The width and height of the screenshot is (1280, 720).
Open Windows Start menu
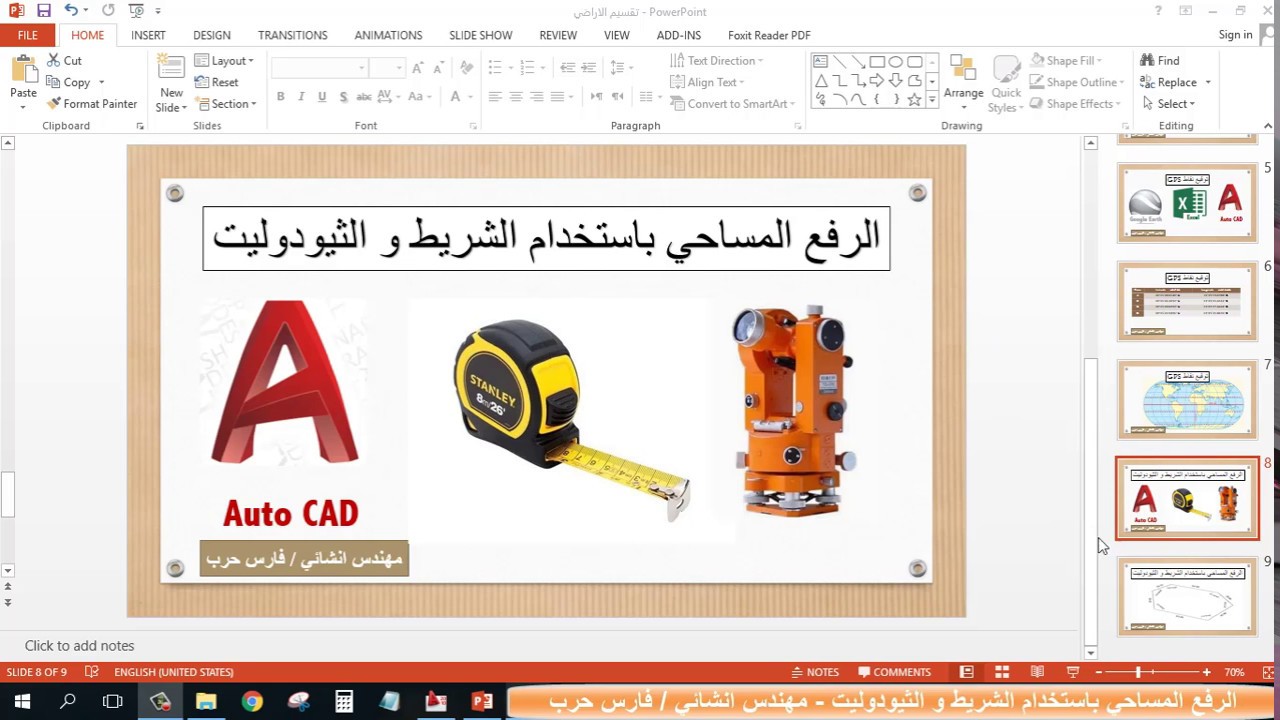pos(22,702)
